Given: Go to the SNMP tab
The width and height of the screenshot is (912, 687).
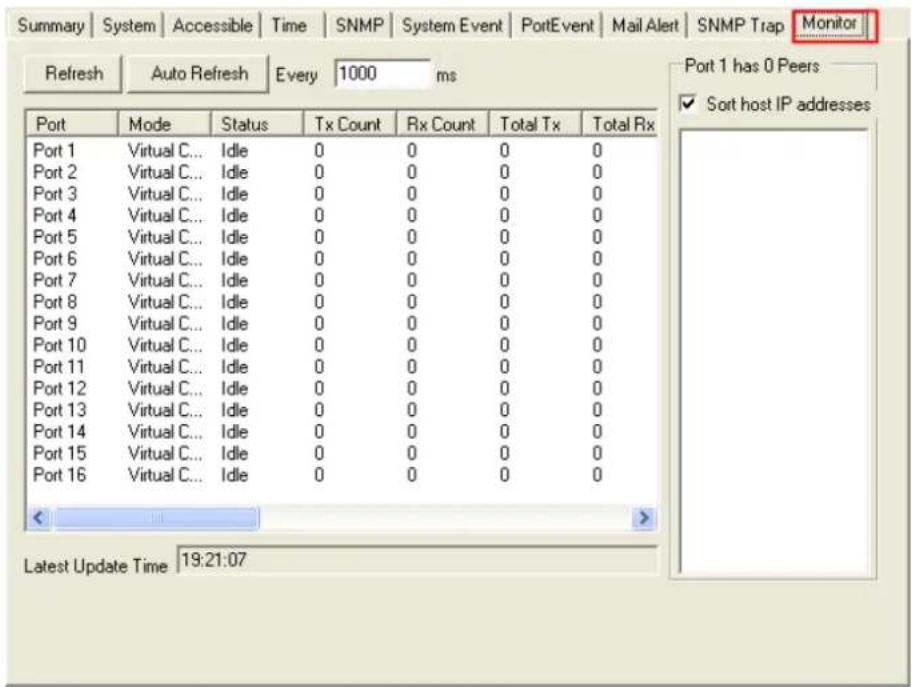Looking at the screenshot, I should pyautogui.click(x=359, y=26).
